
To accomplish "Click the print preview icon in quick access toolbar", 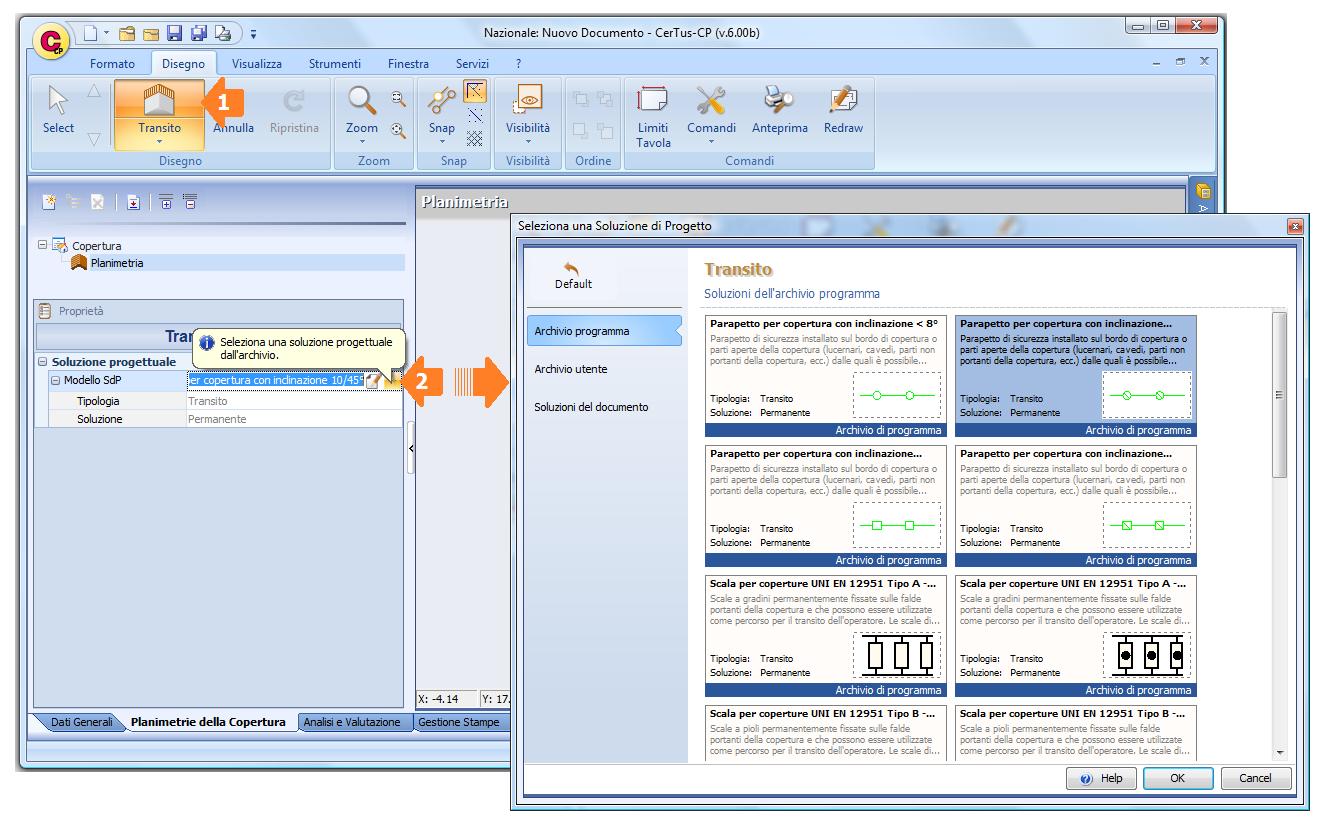I will click(222, 34).
